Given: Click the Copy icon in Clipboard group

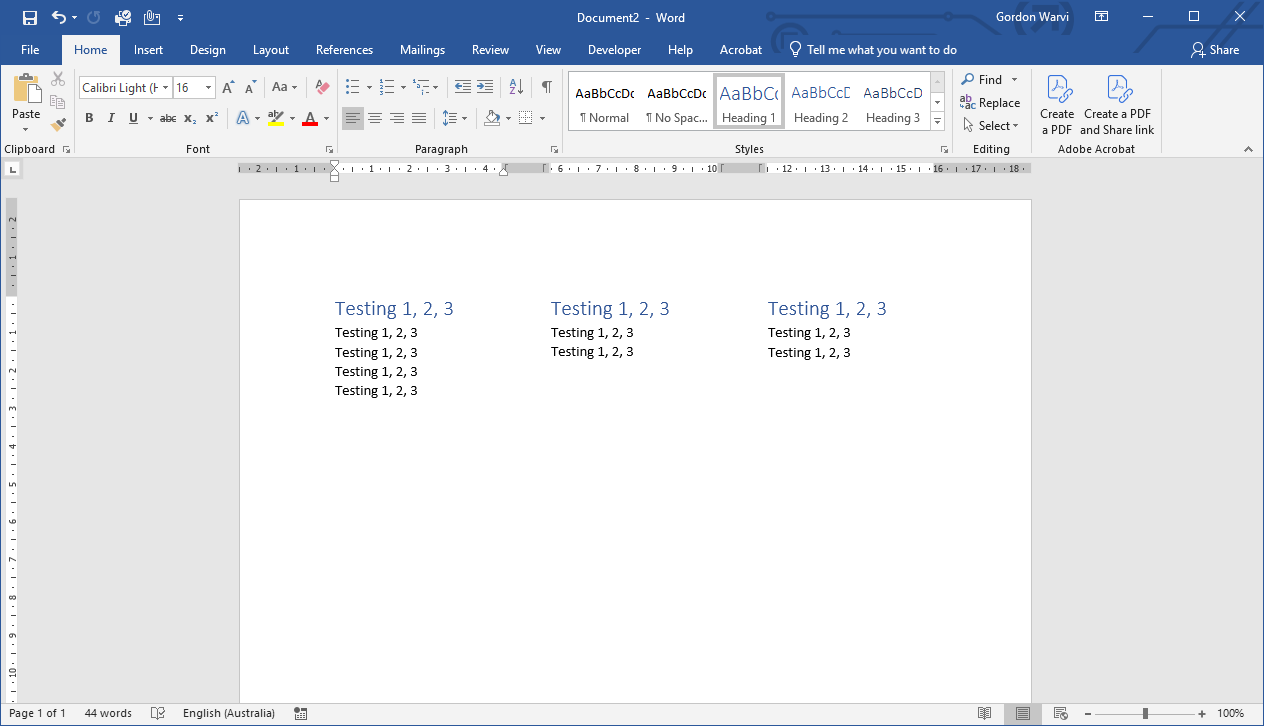Looking at the screenshot, I should [x=58, y=102].
